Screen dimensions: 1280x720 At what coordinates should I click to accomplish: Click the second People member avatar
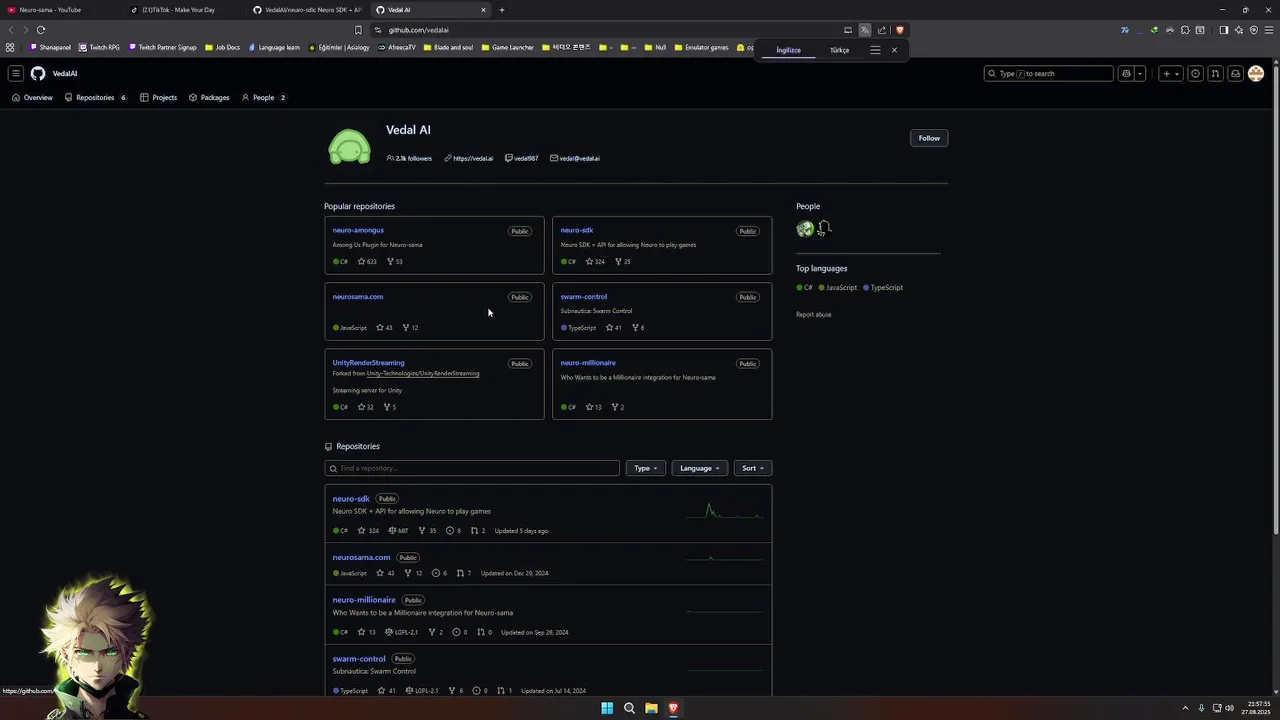pos(824,229)
